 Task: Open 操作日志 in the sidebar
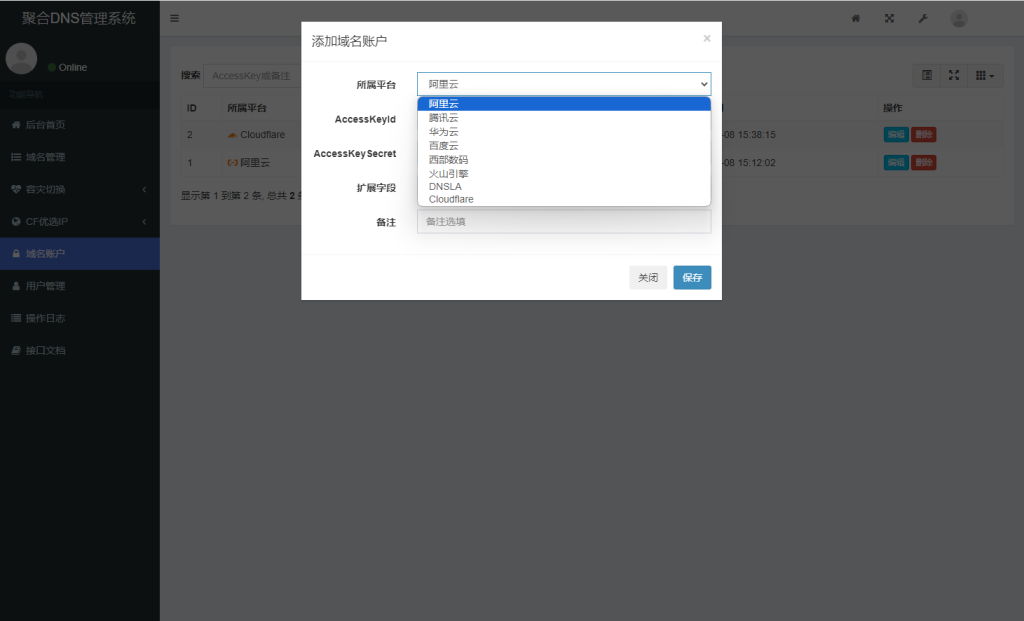pyautogui.click(x=80, y=318)
